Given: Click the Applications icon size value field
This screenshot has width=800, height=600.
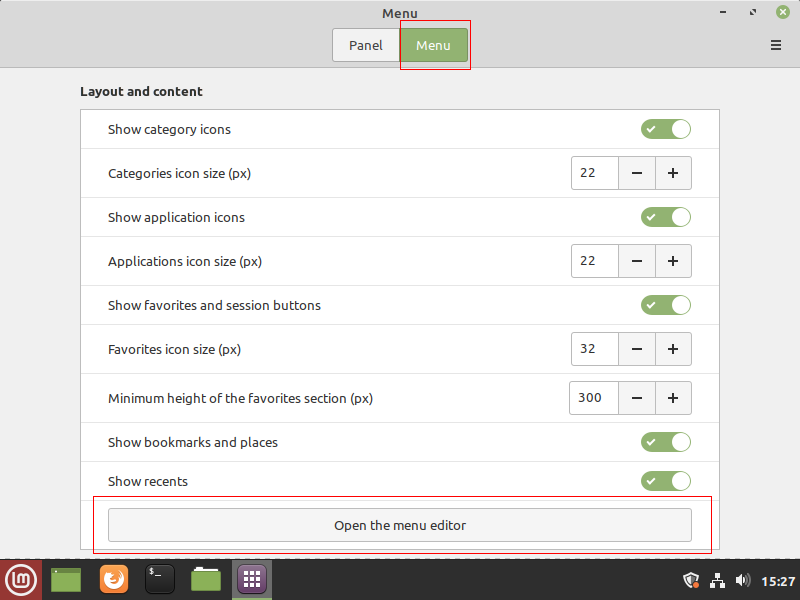Looking at the screenshot, I should click(595, 261).
